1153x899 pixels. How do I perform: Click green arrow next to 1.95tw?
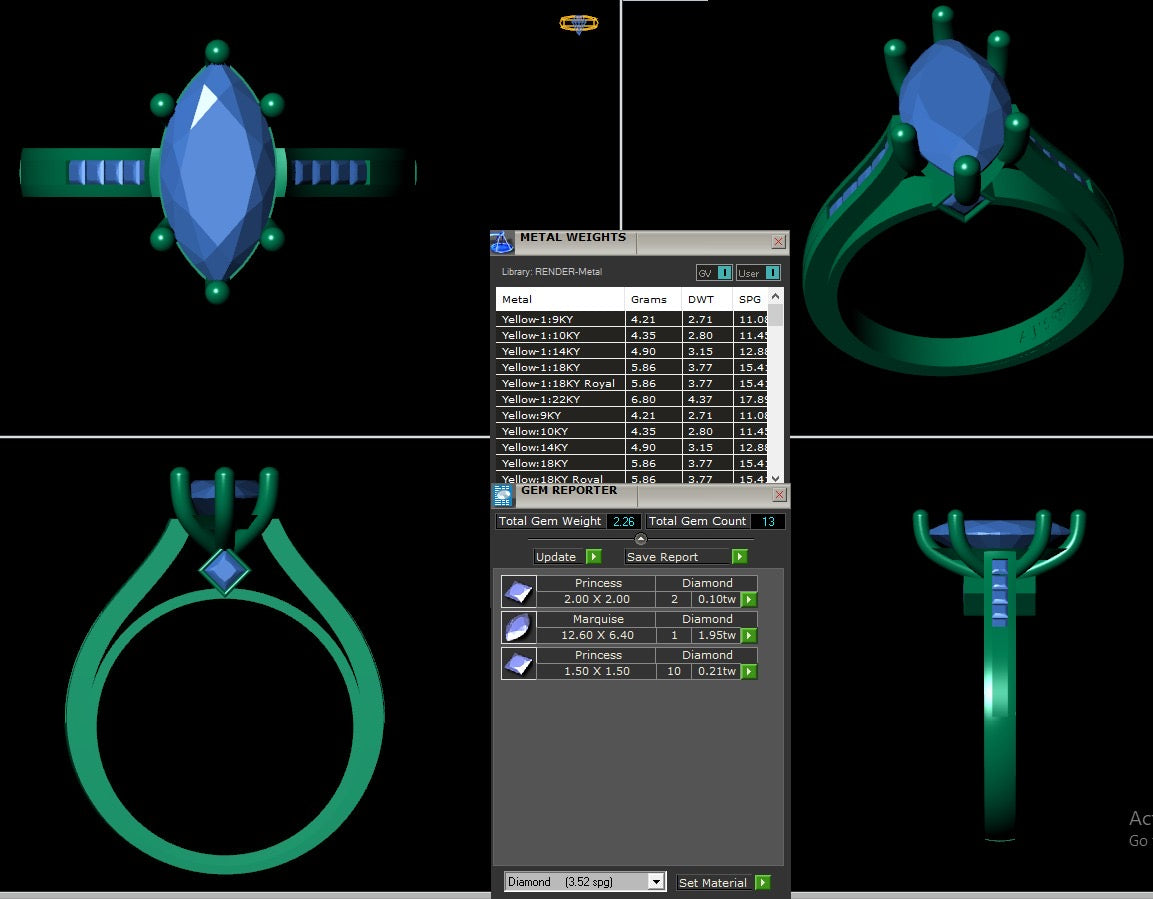749,635
